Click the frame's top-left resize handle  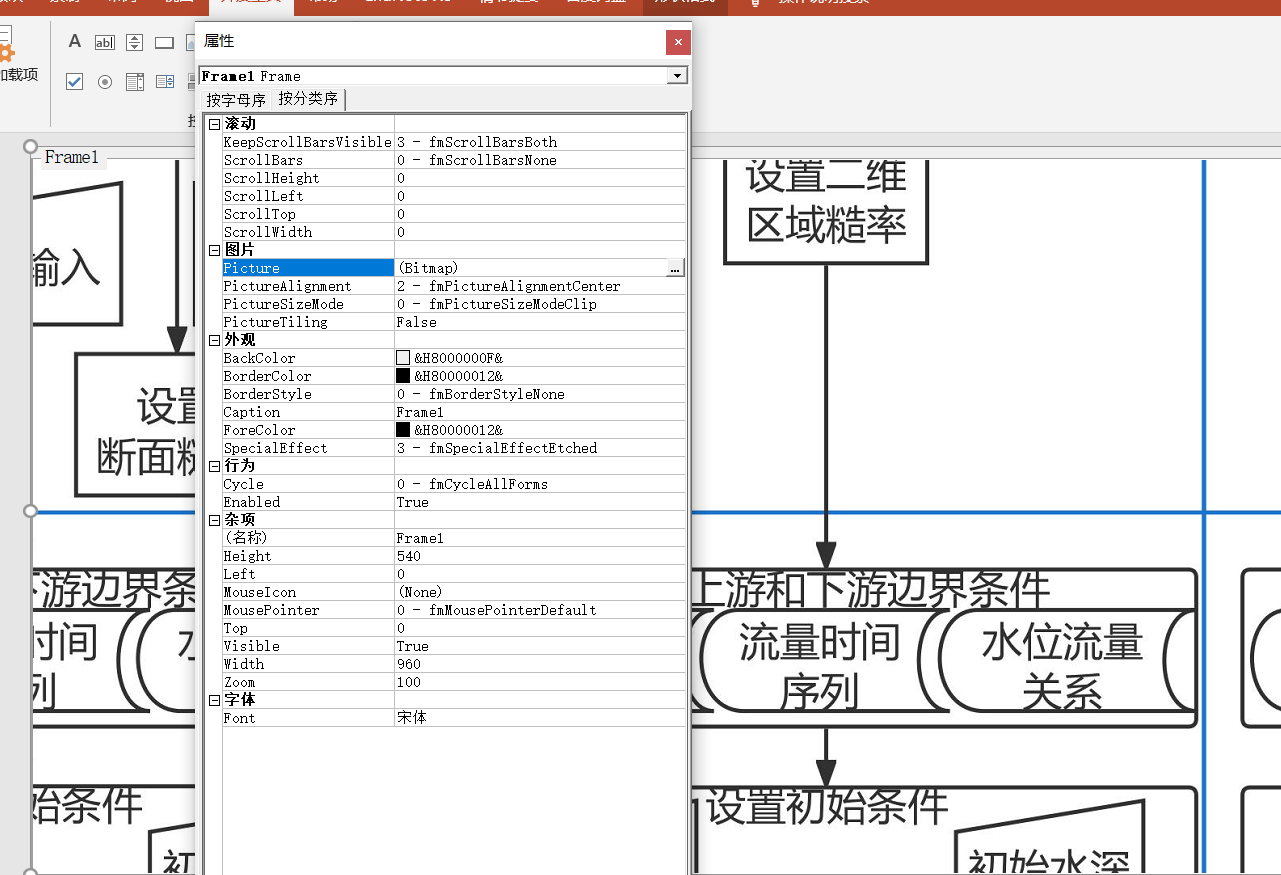click(x=31, y=147)
